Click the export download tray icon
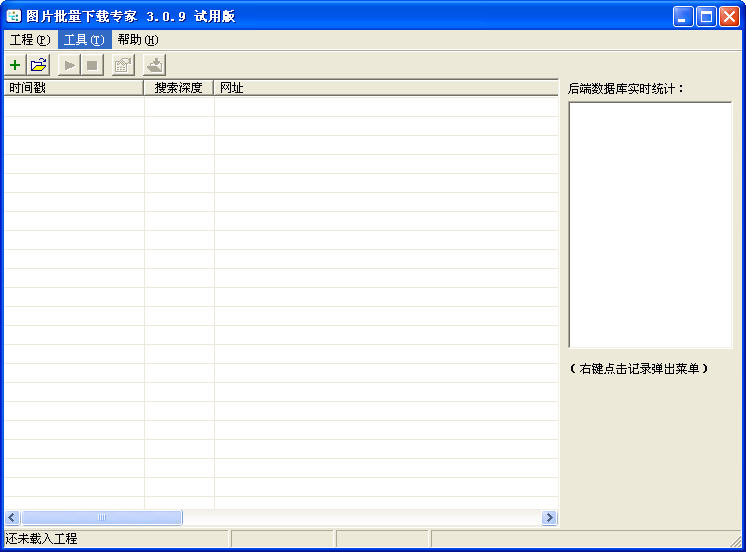Viewport: 746px width, 552px height. 154,65
